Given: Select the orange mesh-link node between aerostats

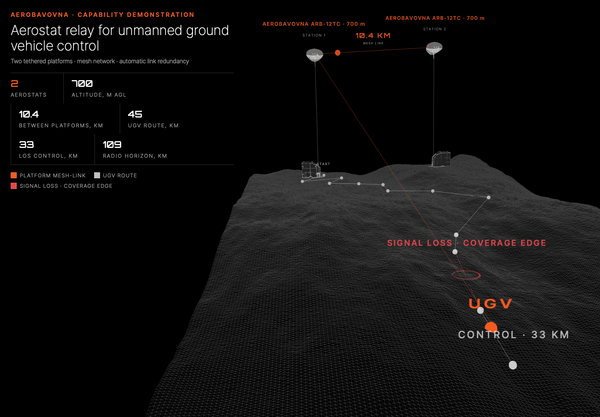Looking at the screenshot, I should click(338, 53).
